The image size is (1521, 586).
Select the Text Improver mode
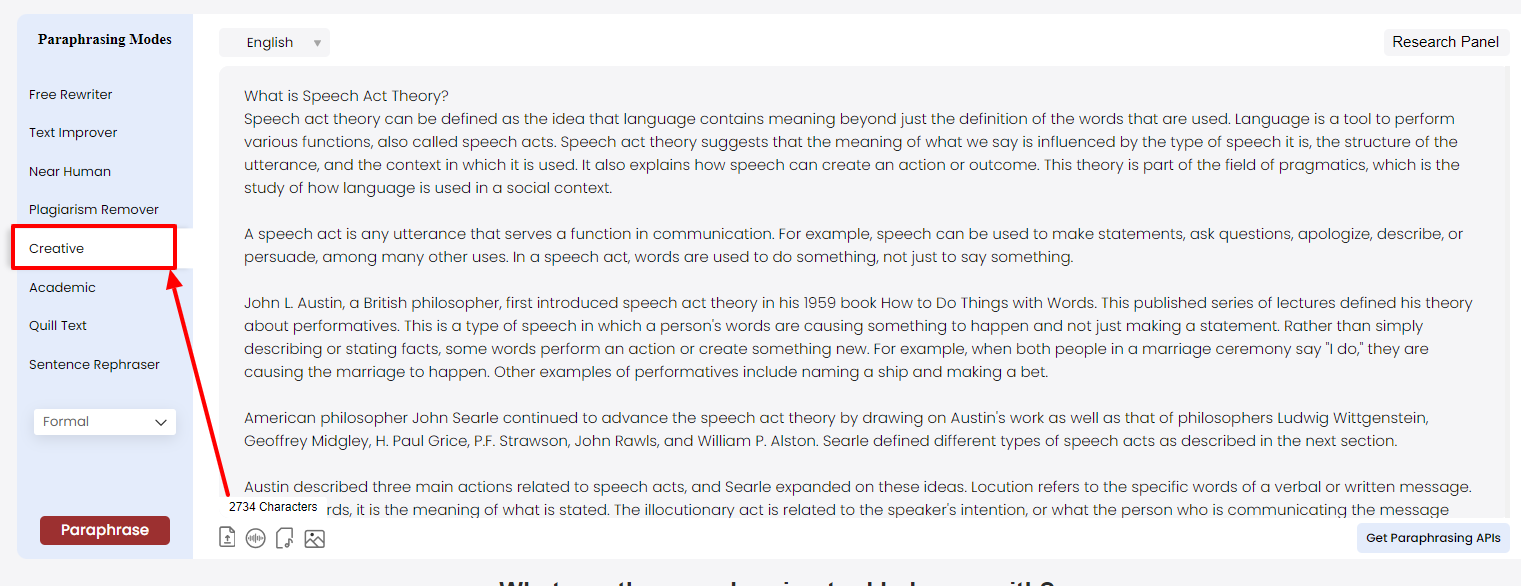pyautogui.click(x=73, y=133)
